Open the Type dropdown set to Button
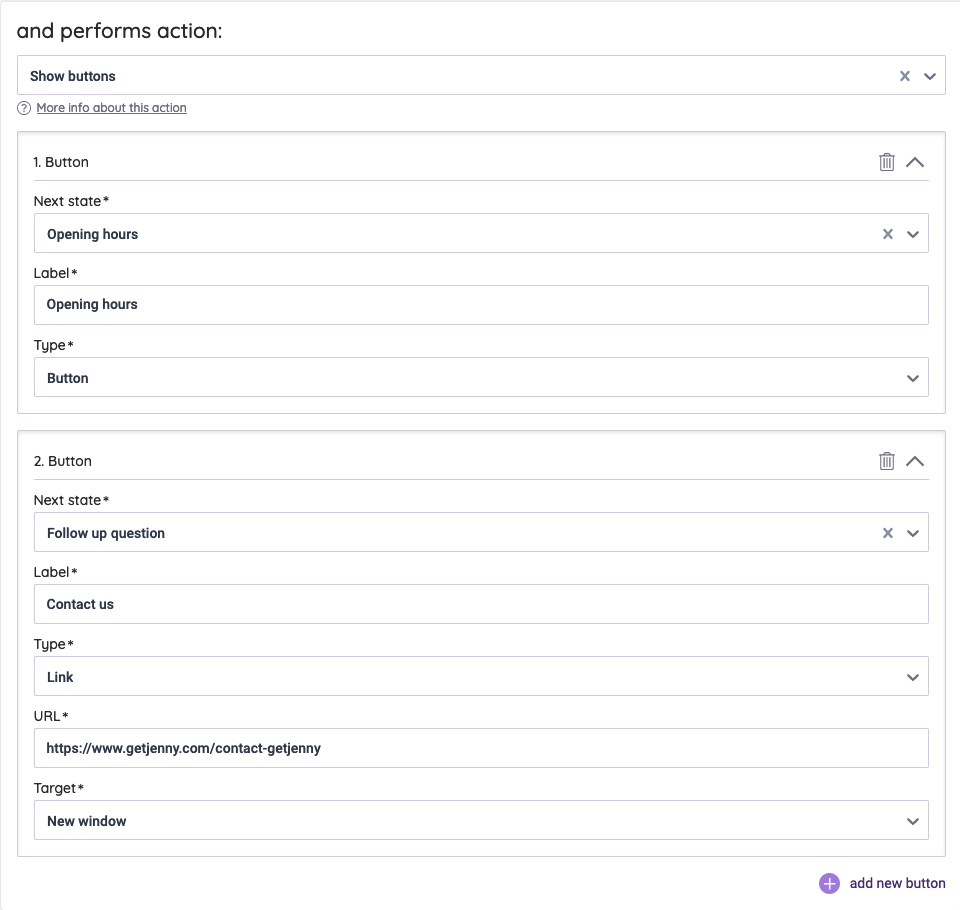 (911, 377)
